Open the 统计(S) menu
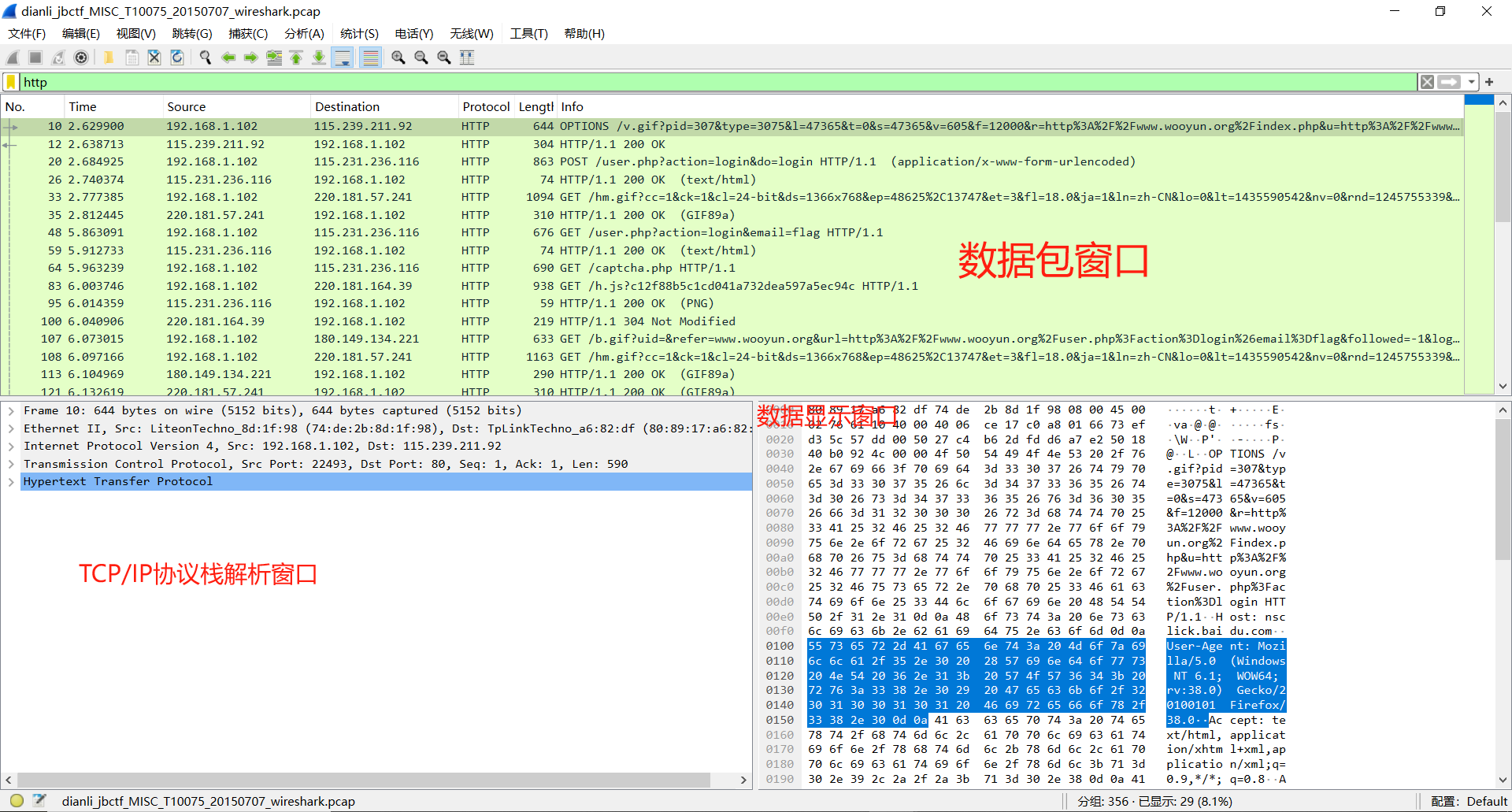This screenshot has height=812, width=1512. pos(359,34)
